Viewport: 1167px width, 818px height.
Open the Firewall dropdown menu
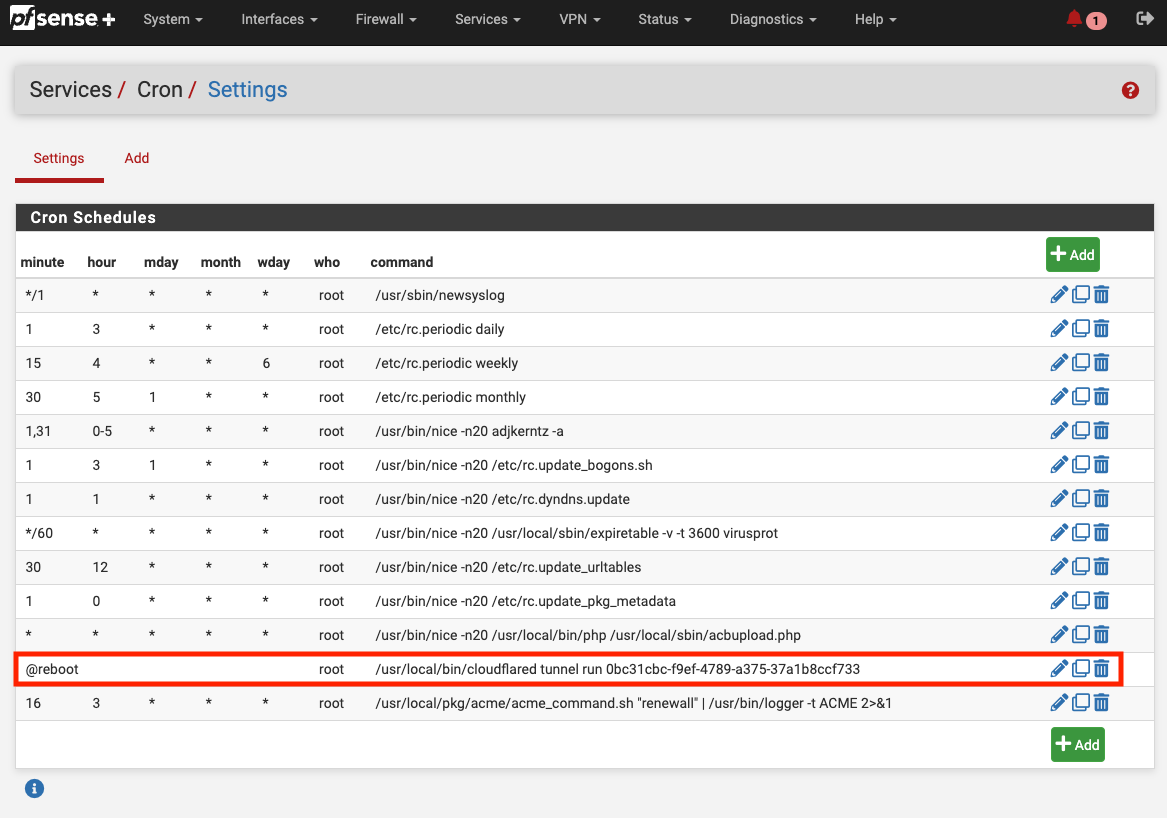(x=386, y=19)
